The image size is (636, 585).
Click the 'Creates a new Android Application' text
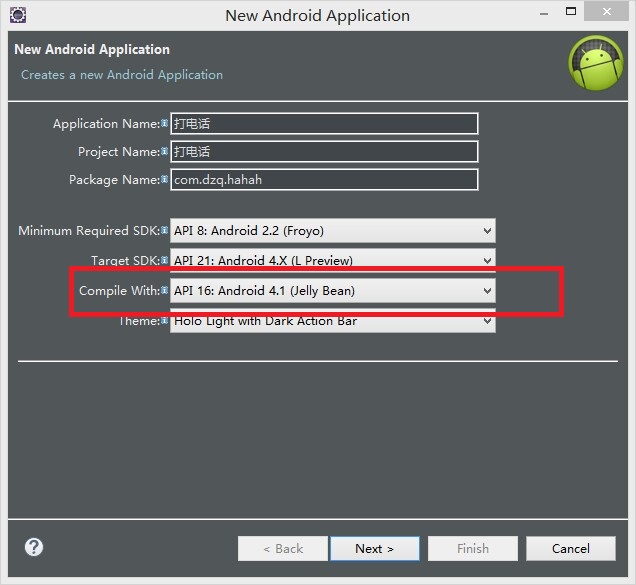click(x=122, y=75)
